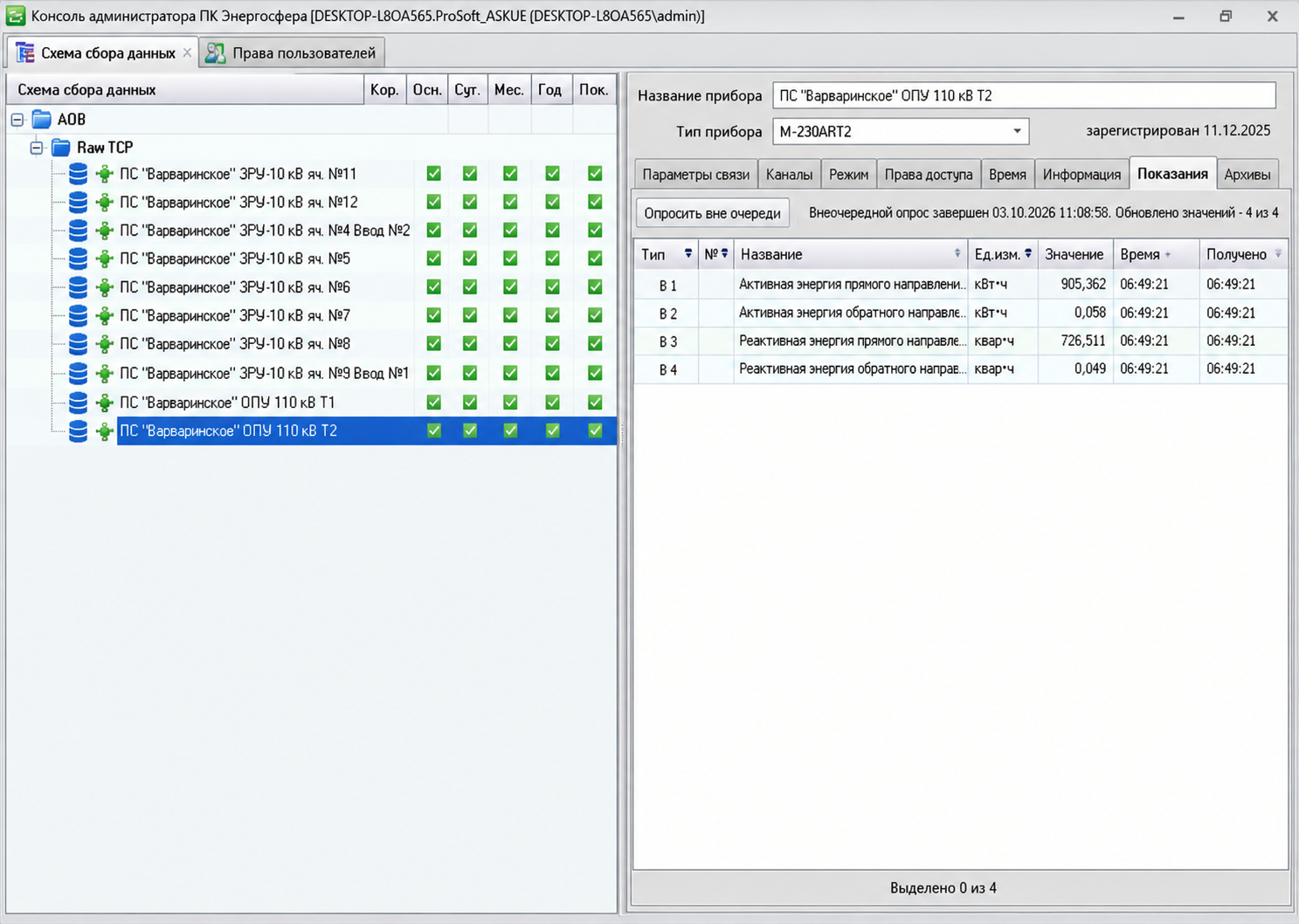
Task: Open the Тип прибора dropdown
Action: pos(1017,131)
